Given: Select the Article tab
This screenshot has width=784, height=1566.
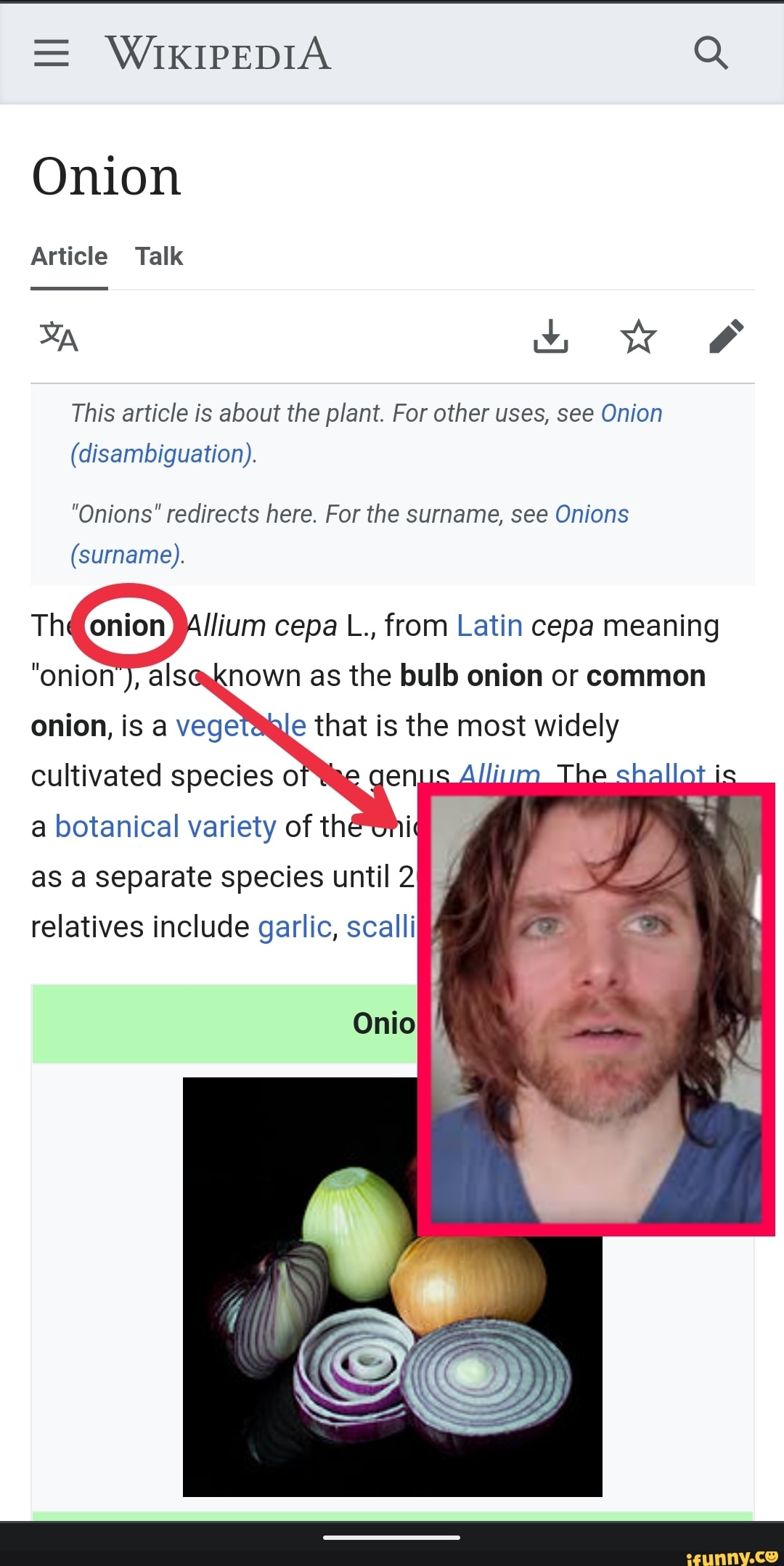Looking at the screenshot, I should coord(68,256).
